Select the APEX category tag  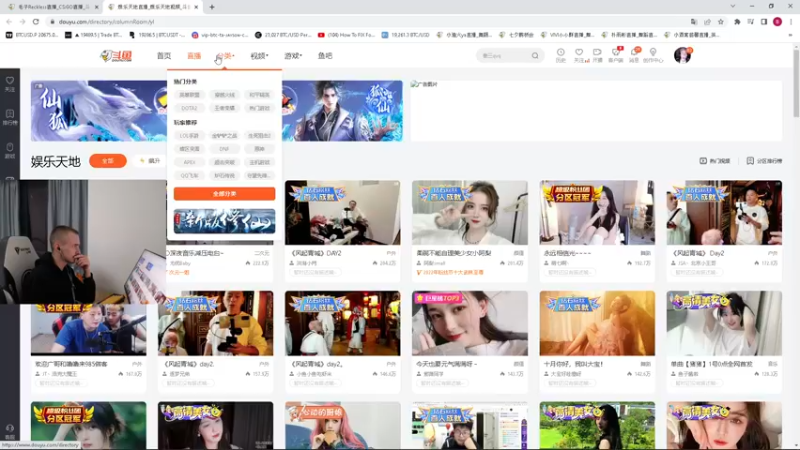189,162
